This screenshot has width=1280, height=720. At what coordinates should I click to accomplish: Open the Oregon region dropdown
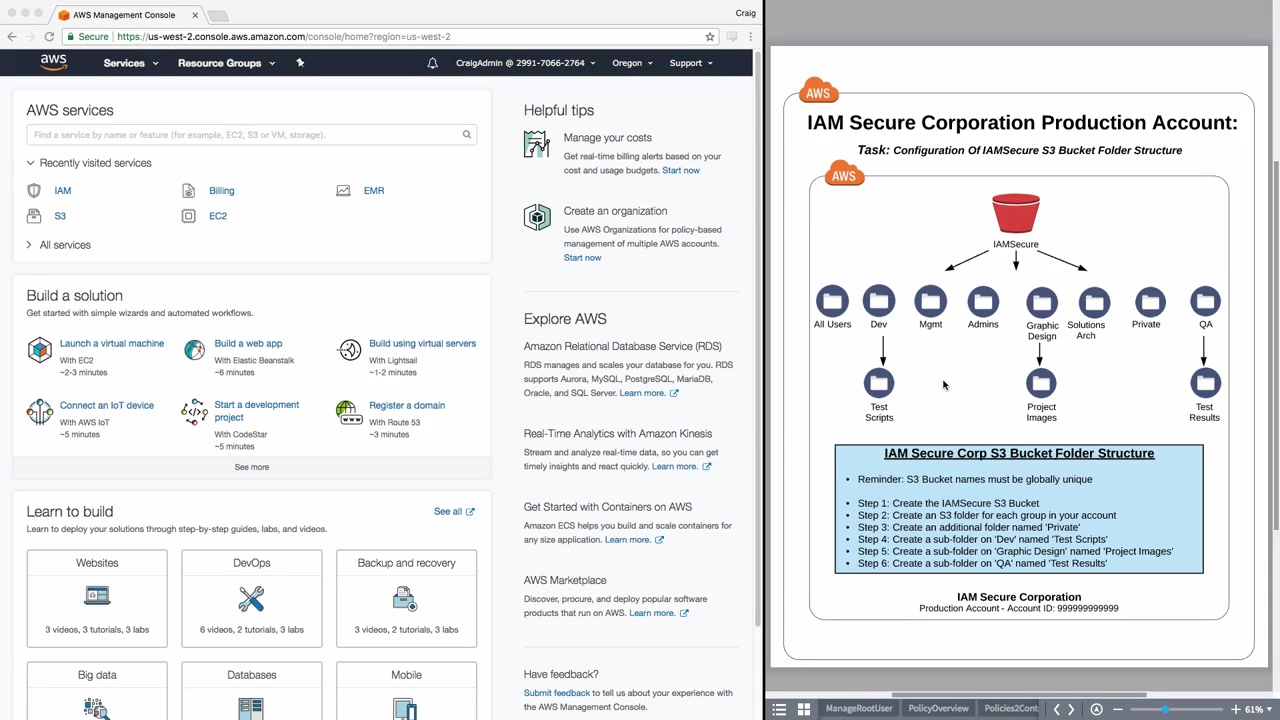(632, 63)
